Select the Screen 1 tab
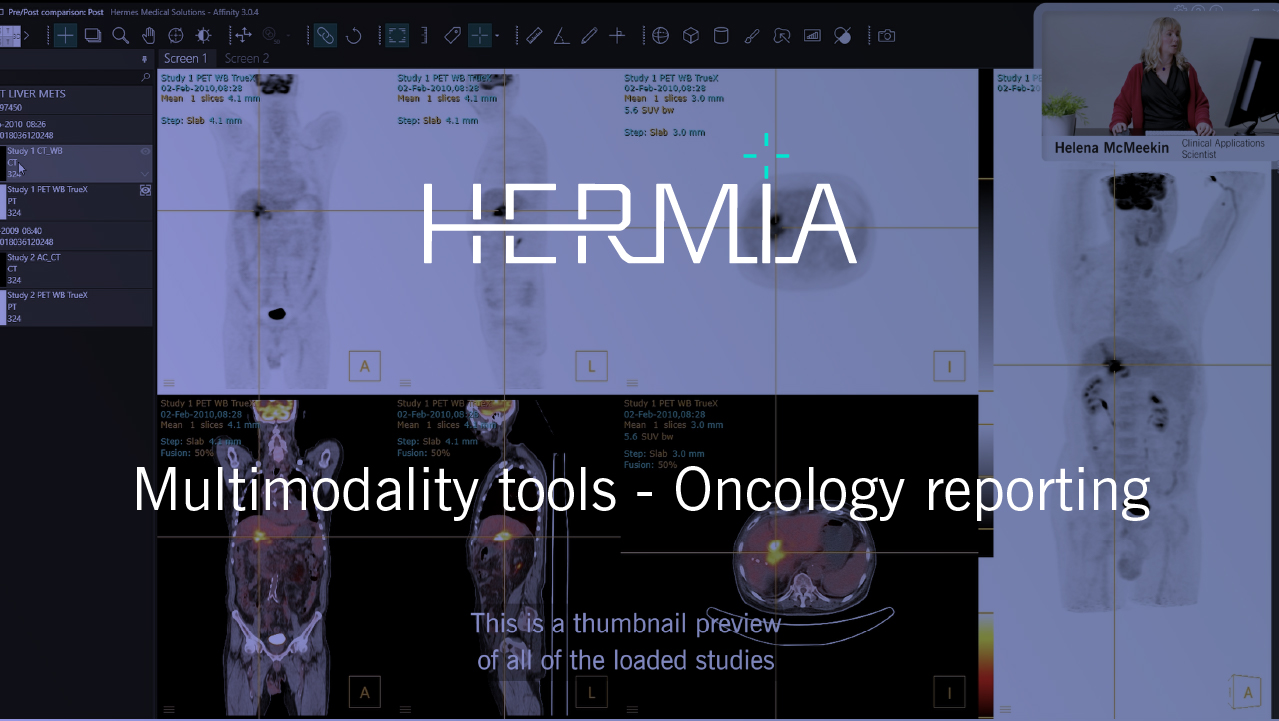 pos(185,59)
